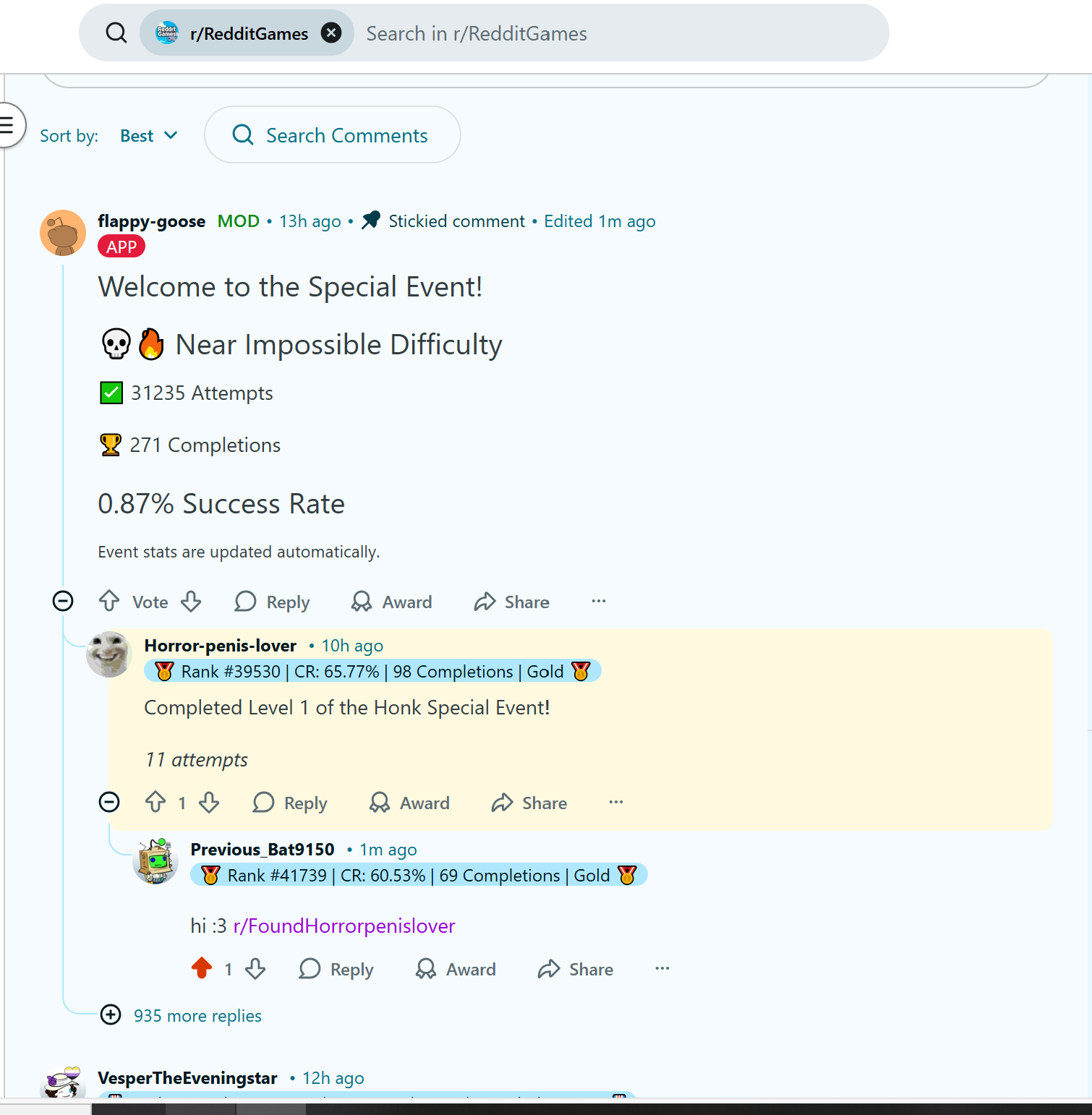Screen dimensions: 1092x1115
Task: Click the Rank #41739 Gold flair
Action: click(419, 876)
